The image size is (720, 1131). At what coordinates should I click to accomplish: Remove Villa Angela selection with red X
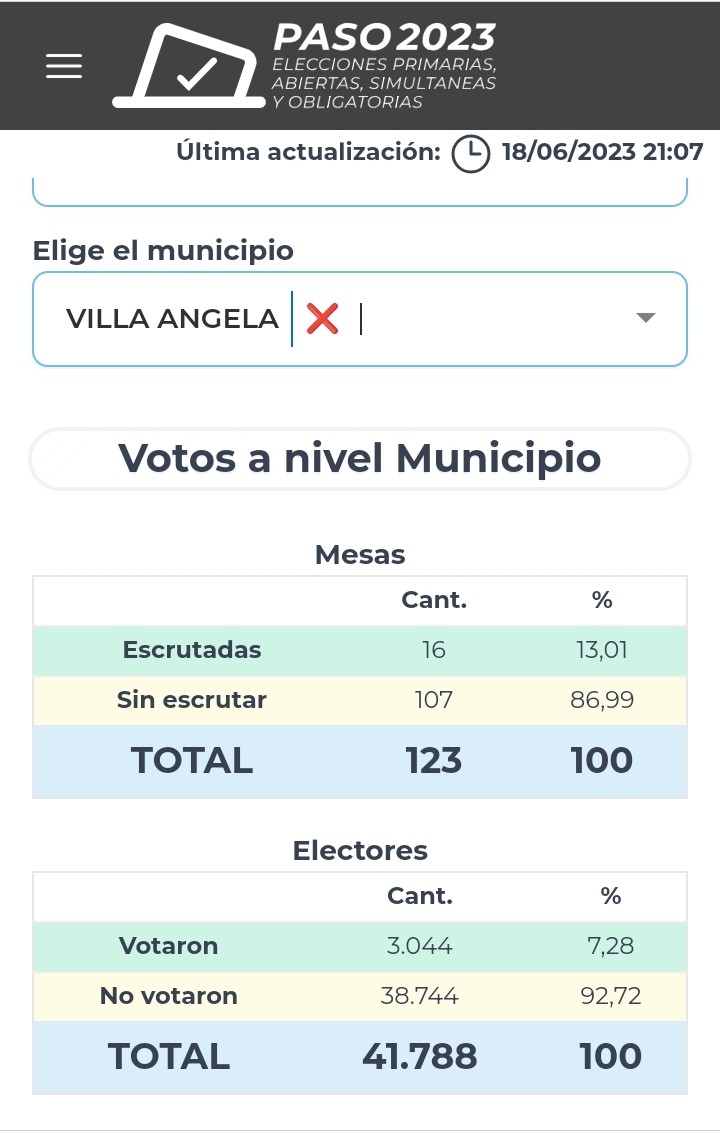pos(322,319)
